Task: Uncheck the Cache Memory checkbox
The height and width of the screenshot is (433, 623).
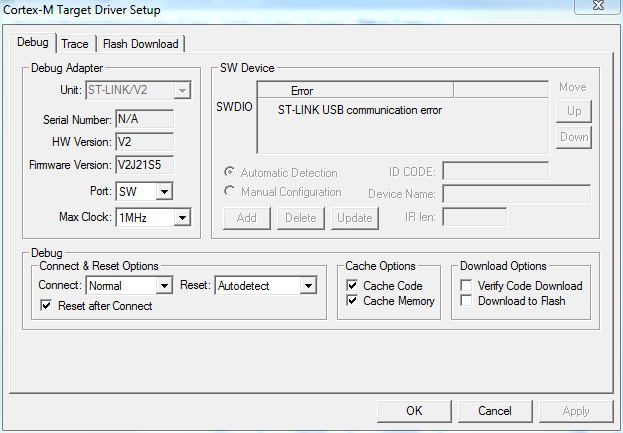Action: point(352,301)
